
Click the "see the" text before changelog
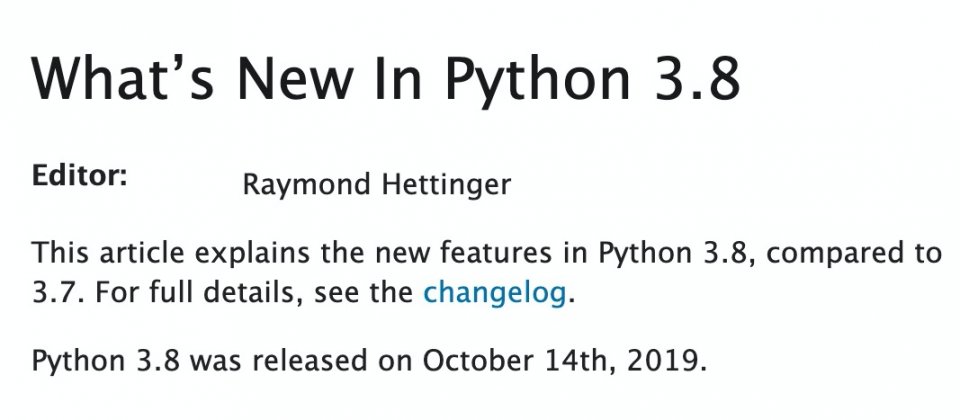[364, 293]
